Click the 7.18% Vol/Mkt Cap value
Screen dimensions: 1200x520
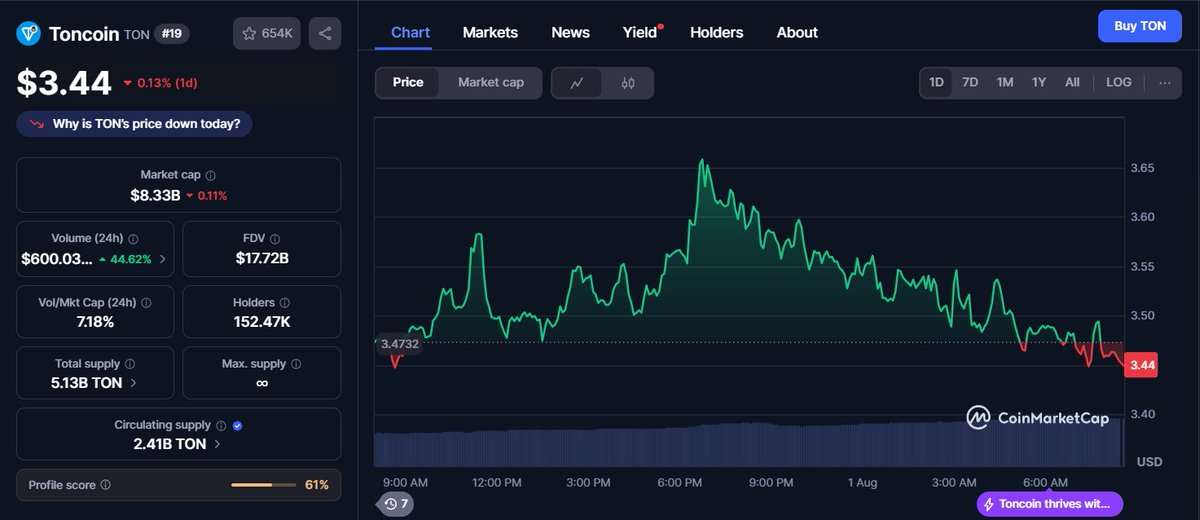tap(95, 321)
